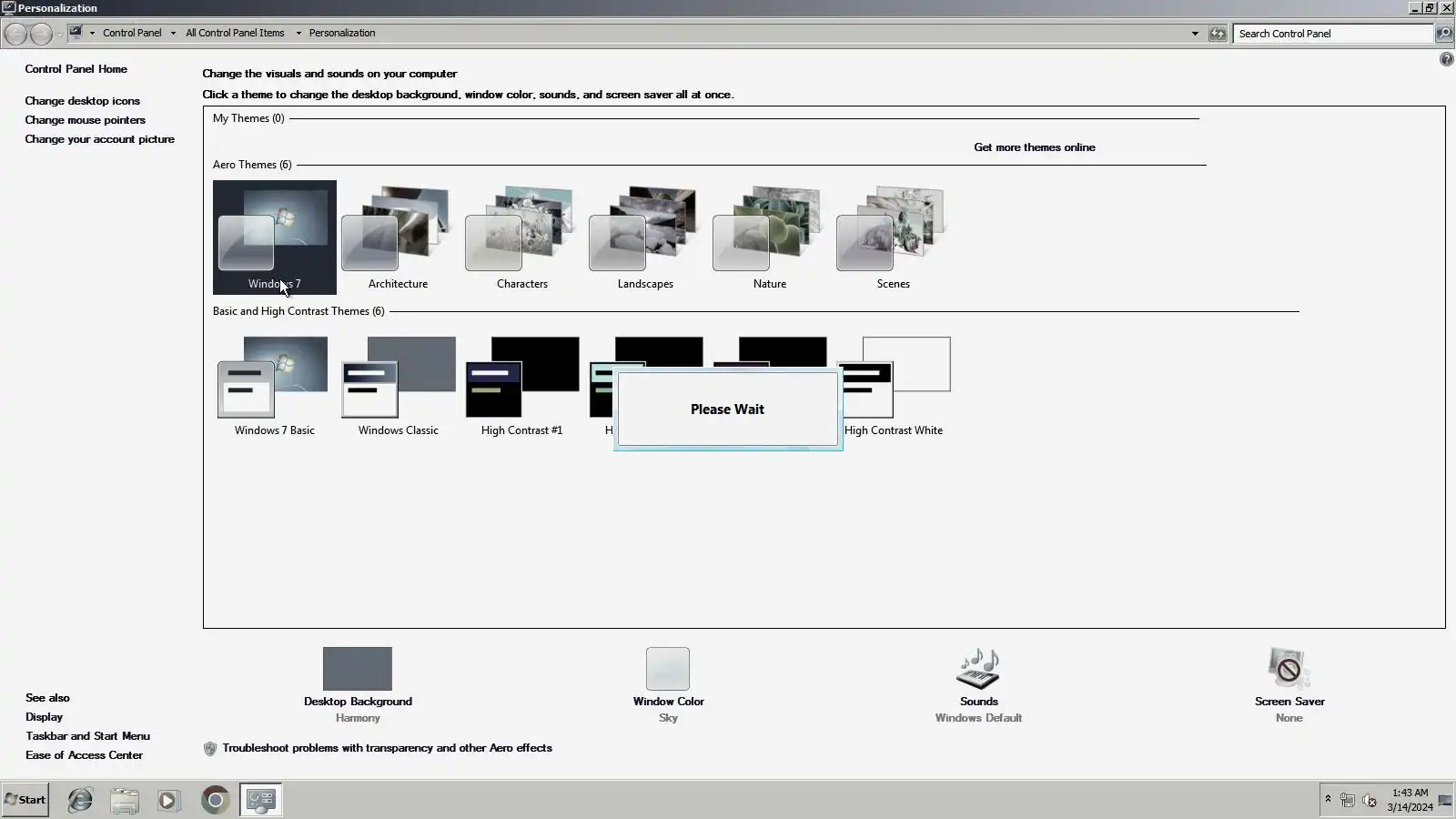The image size is (1456, 819).
Task: Choose the Characters theme
Action: 521,237
